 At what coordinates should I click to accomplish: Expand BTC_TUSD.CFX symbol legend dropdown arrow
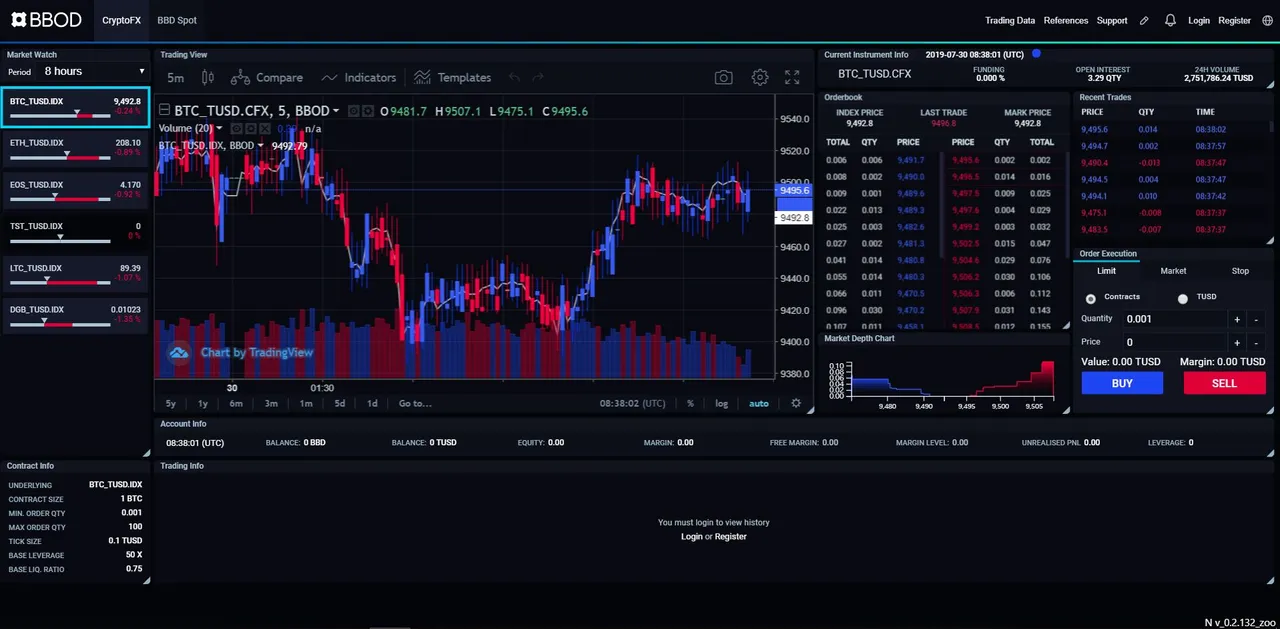coord(336,111)
